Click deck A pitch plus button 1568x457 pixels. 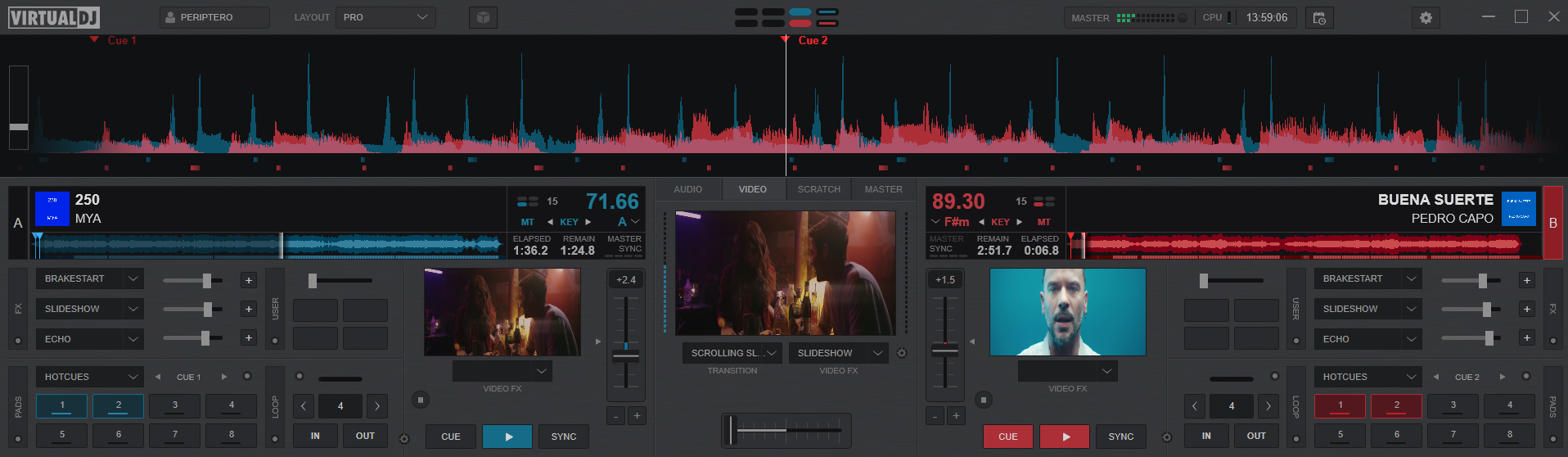[x=637, y=416]
